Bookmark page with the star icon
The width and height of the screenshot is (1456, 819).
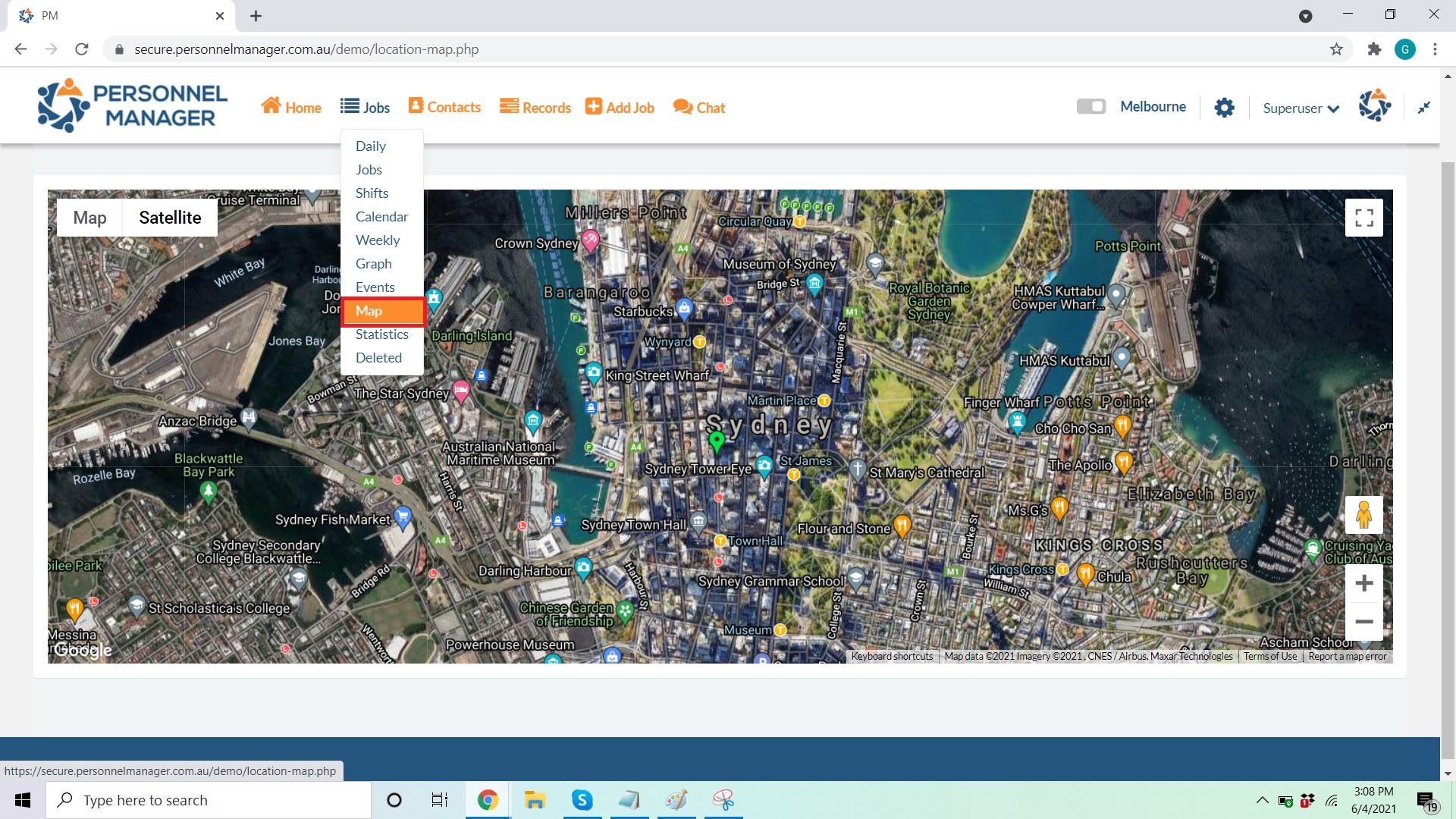click(1336, 49)
